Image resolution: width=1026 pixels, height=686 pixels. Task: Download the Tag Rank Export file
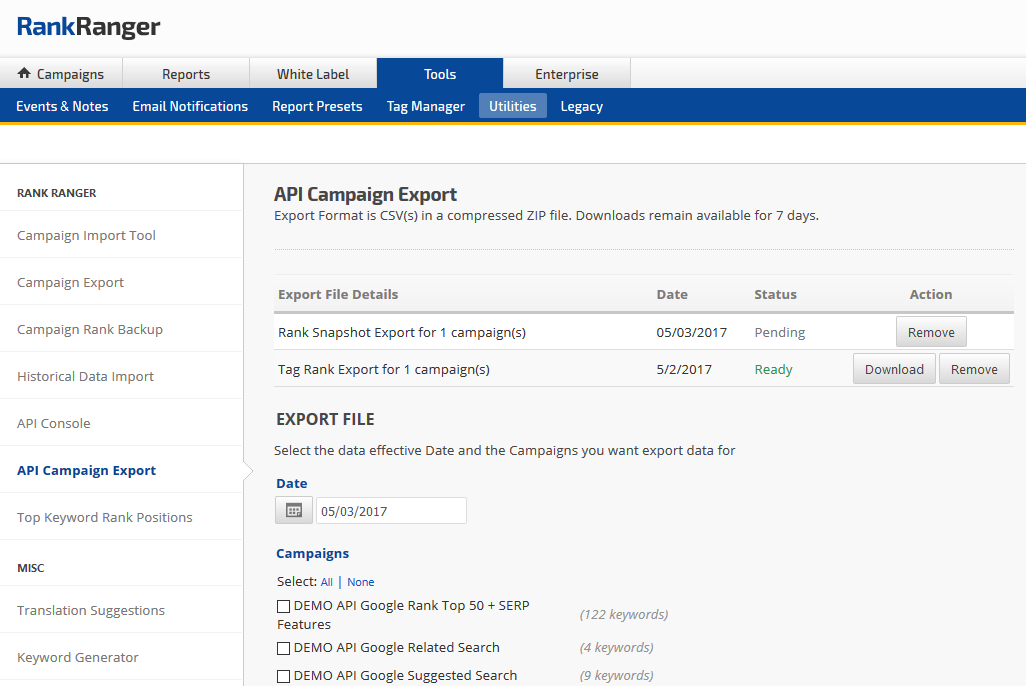[x=894, y=369]
